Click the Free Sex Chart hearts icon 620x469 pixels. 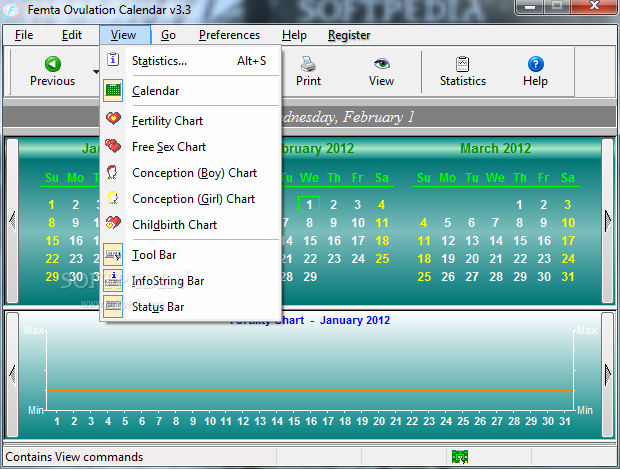tap(113, 146)
